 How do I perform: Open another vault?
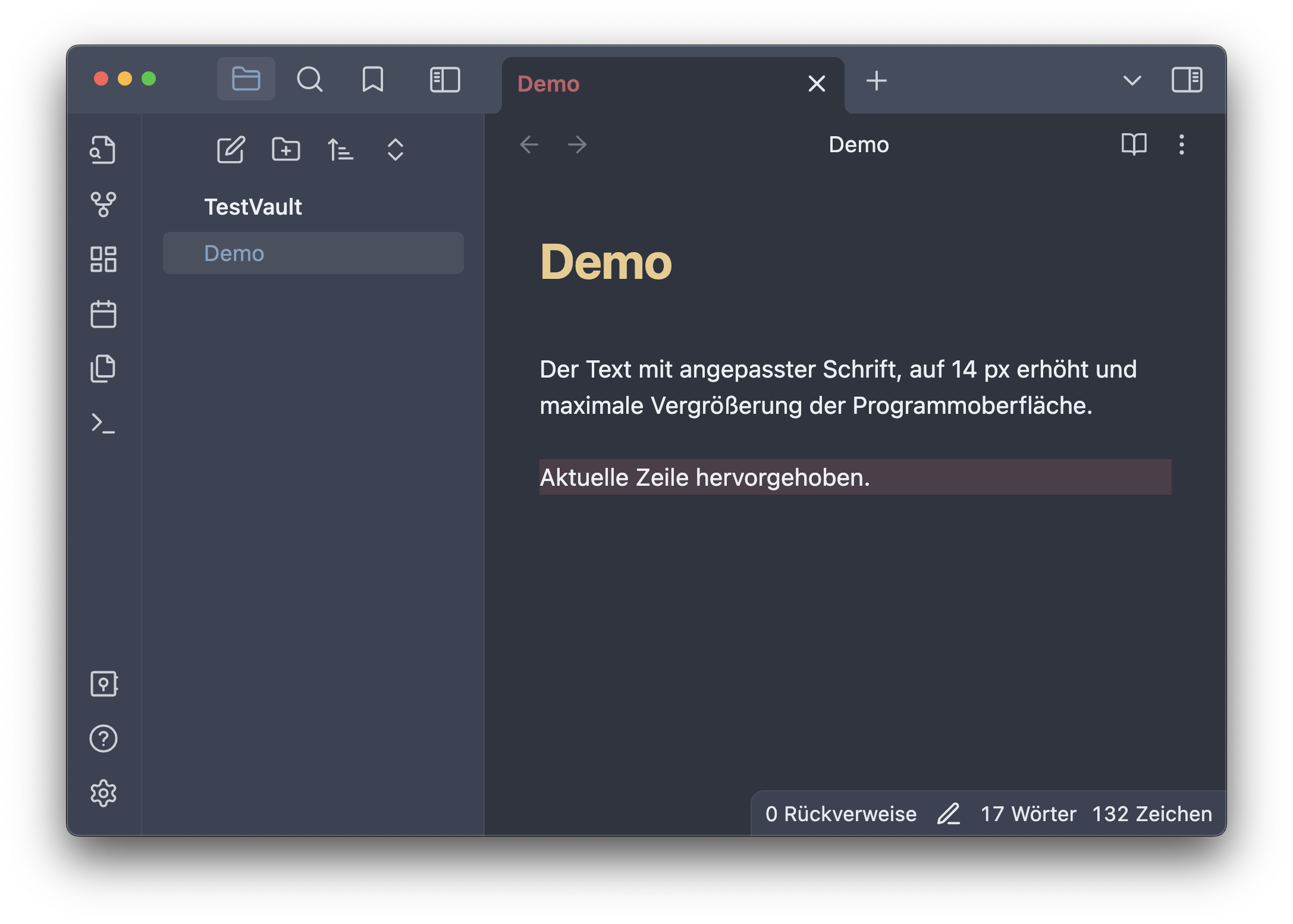tap(104, 684)
